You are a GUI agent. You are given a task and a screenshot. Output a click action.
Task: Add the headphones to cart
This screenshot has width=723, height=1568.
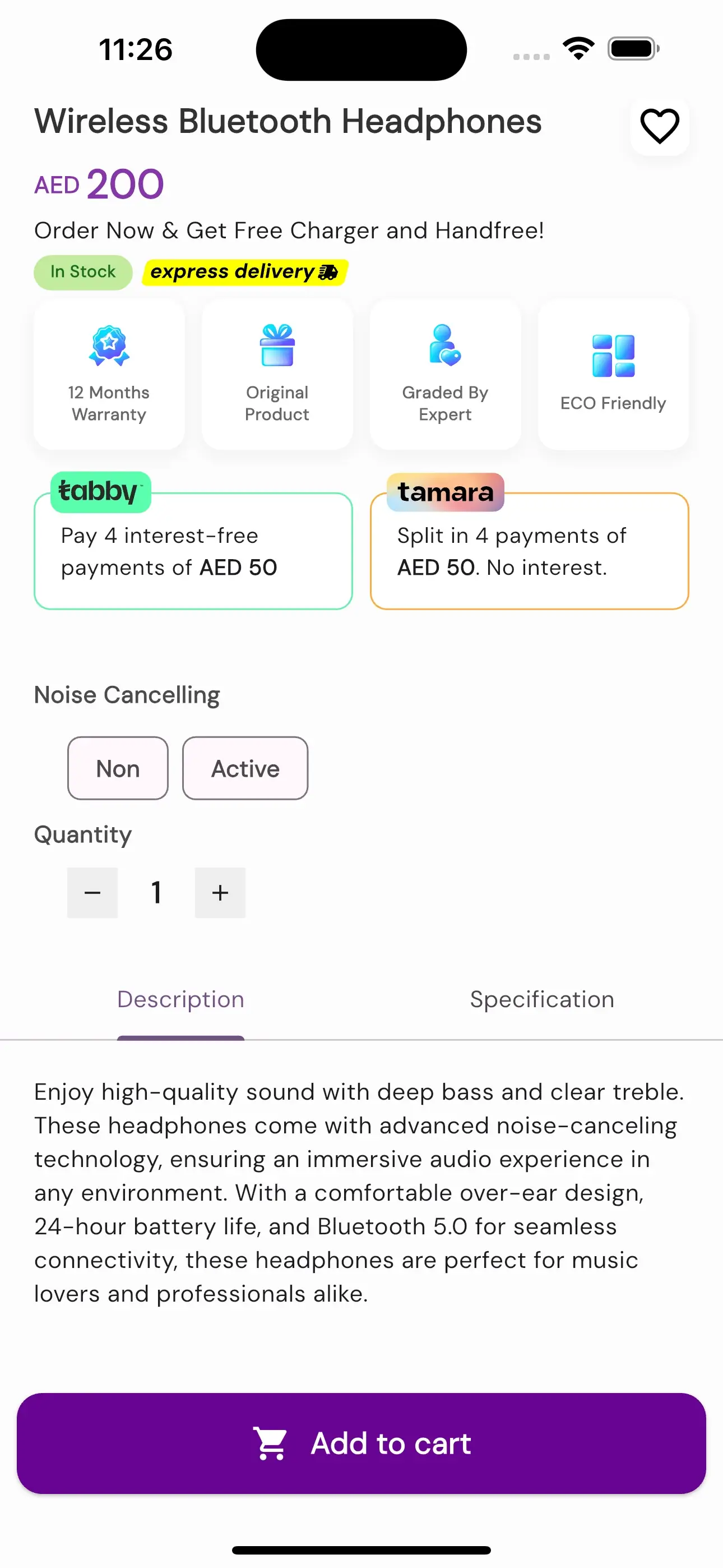point(361,1443)
